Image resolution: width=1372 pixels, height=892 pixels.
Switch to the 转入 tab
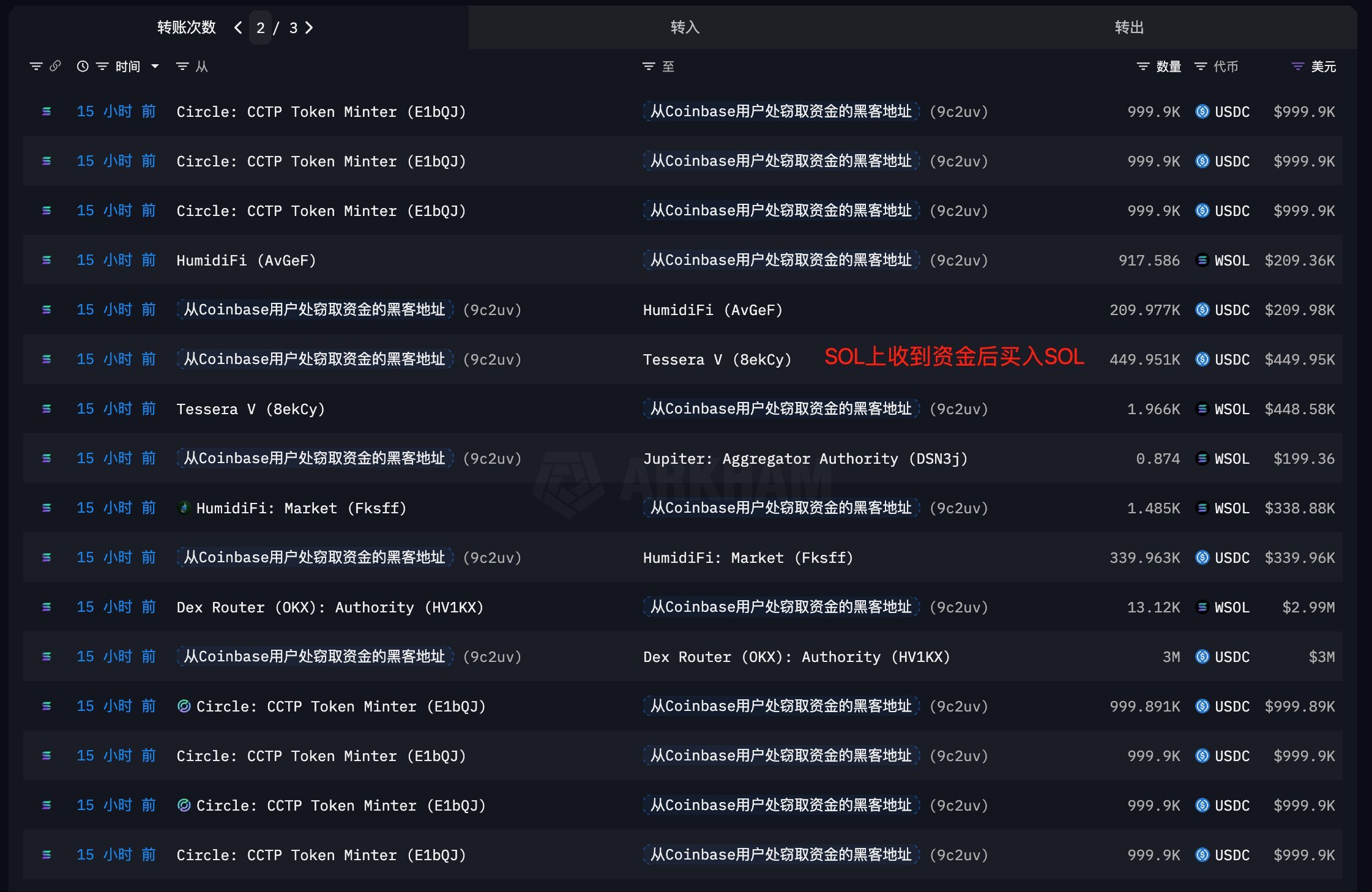(684, 28)
